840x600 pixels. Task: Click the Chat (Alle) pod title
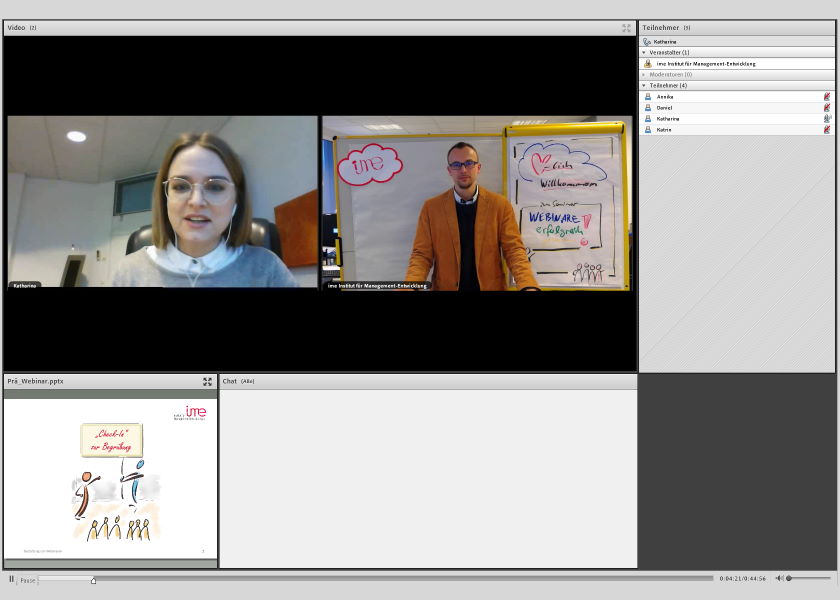coord(238,381)
